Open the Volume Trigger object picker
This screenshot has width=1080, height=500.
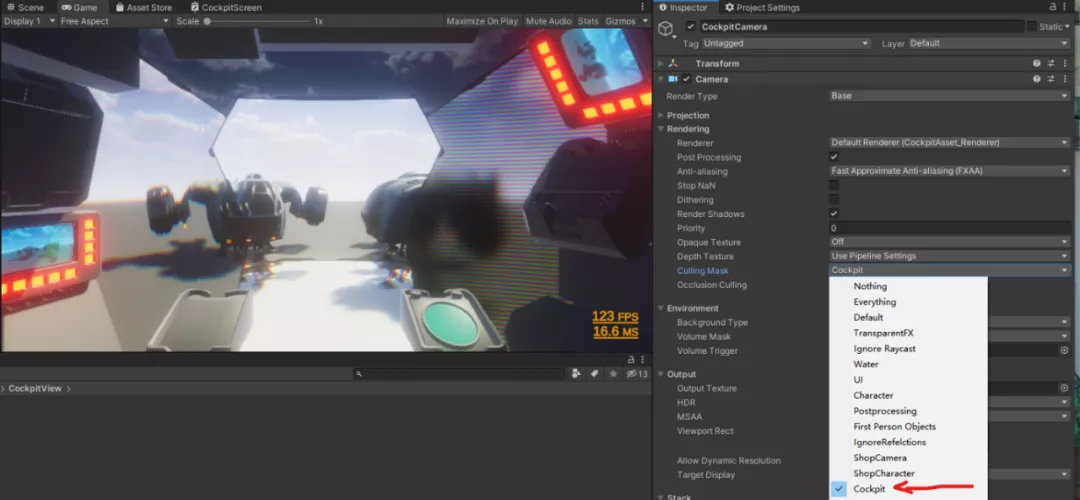pos(1064,351)
